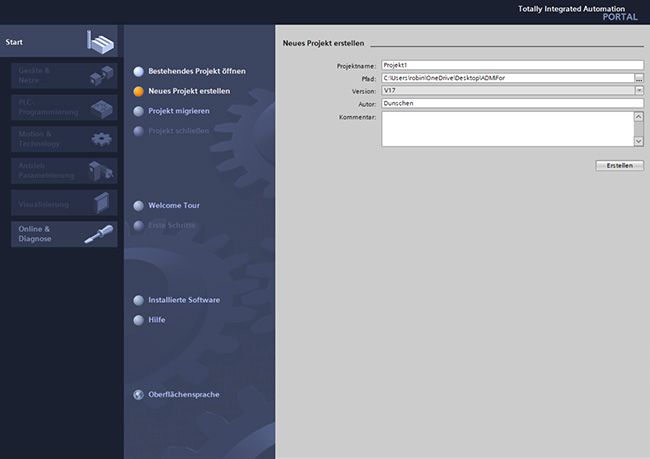Click the bullet icon beside Bestehendes Projekt öffnen
Image resolution: width=650 pixels, height=459 pixels.
click(139, 71)
